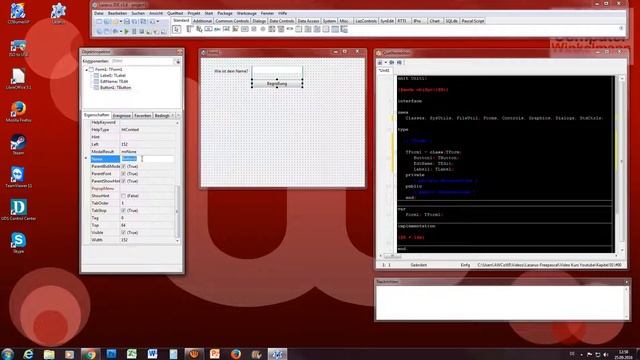Choose the TScrollBar component in palette

point(290,29)
